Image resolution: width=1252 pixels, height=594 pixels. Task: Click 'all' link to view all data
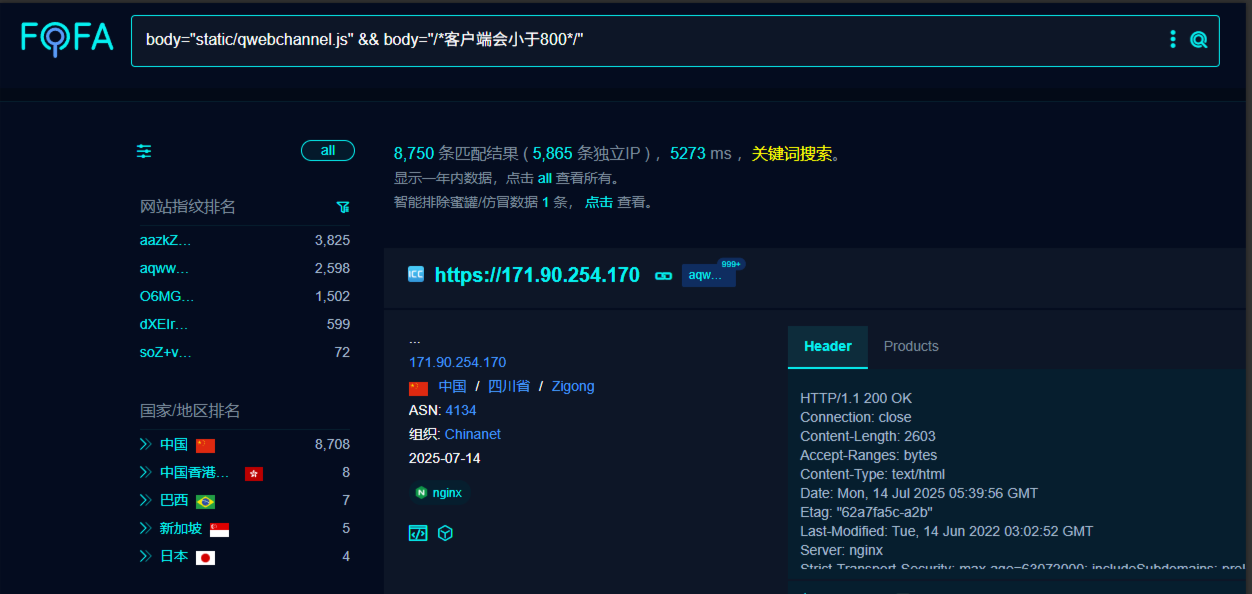545,178
